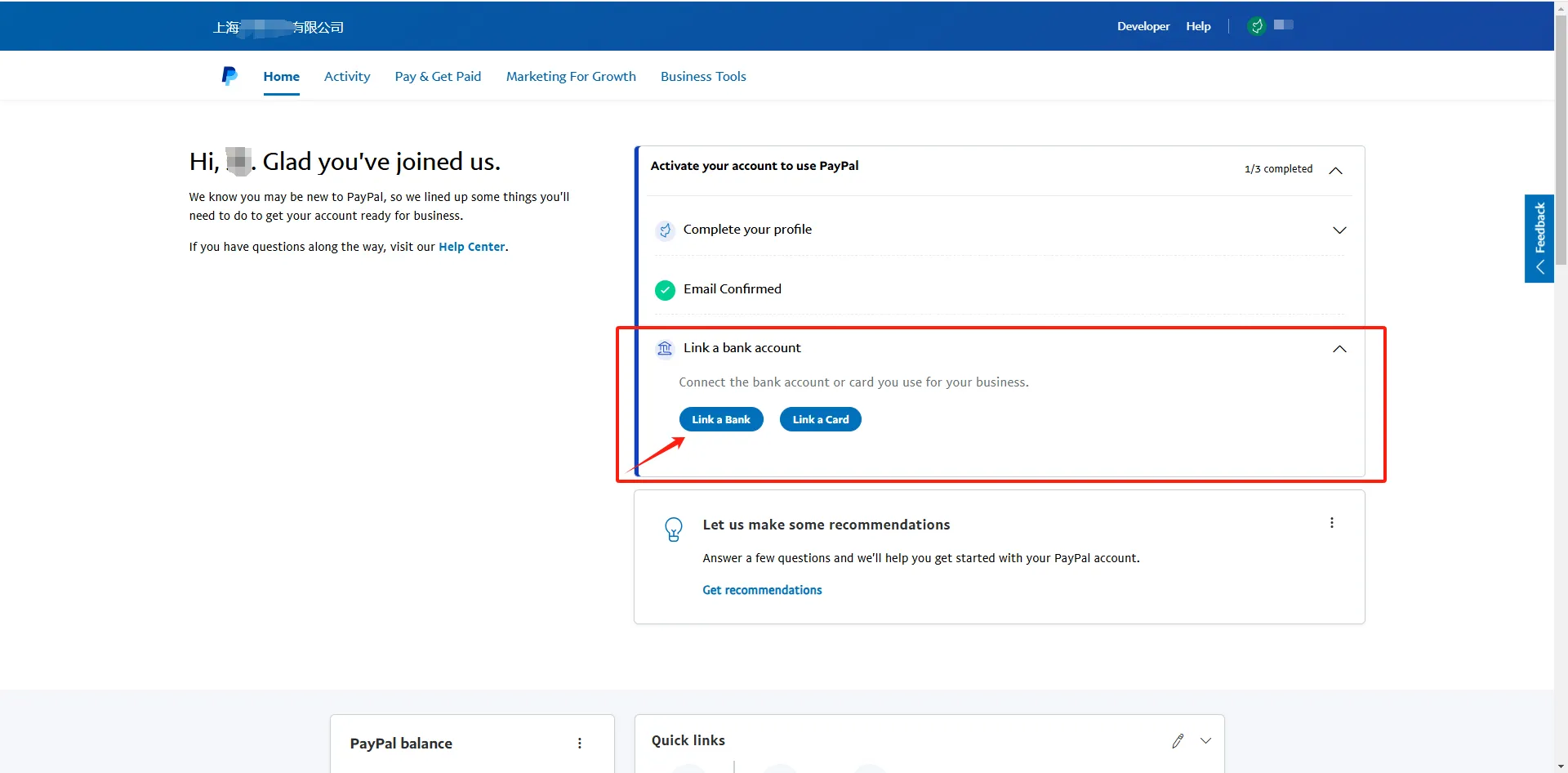Open the Activity tab
1568x773 pixels.
pos(347,76)
